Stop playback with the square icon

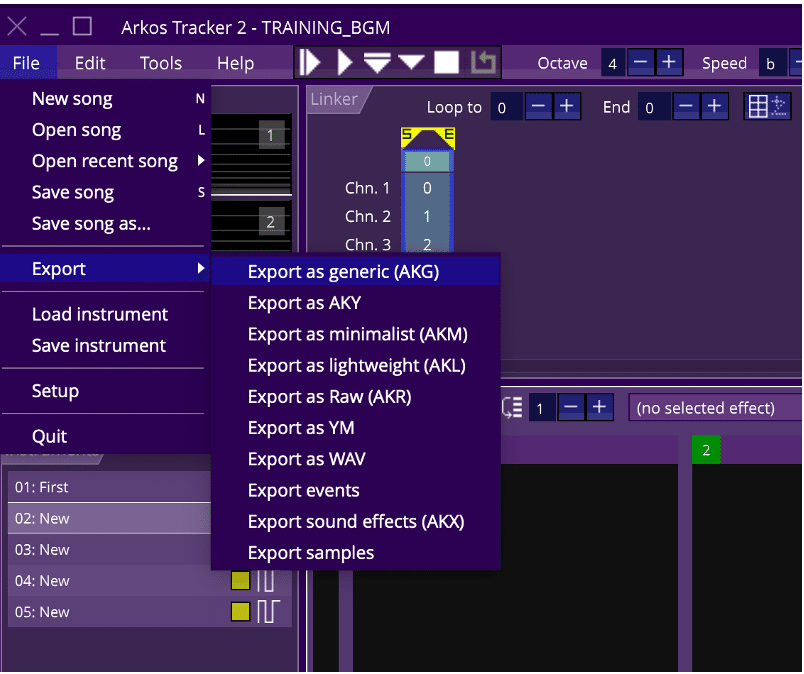tap(446, 63)
